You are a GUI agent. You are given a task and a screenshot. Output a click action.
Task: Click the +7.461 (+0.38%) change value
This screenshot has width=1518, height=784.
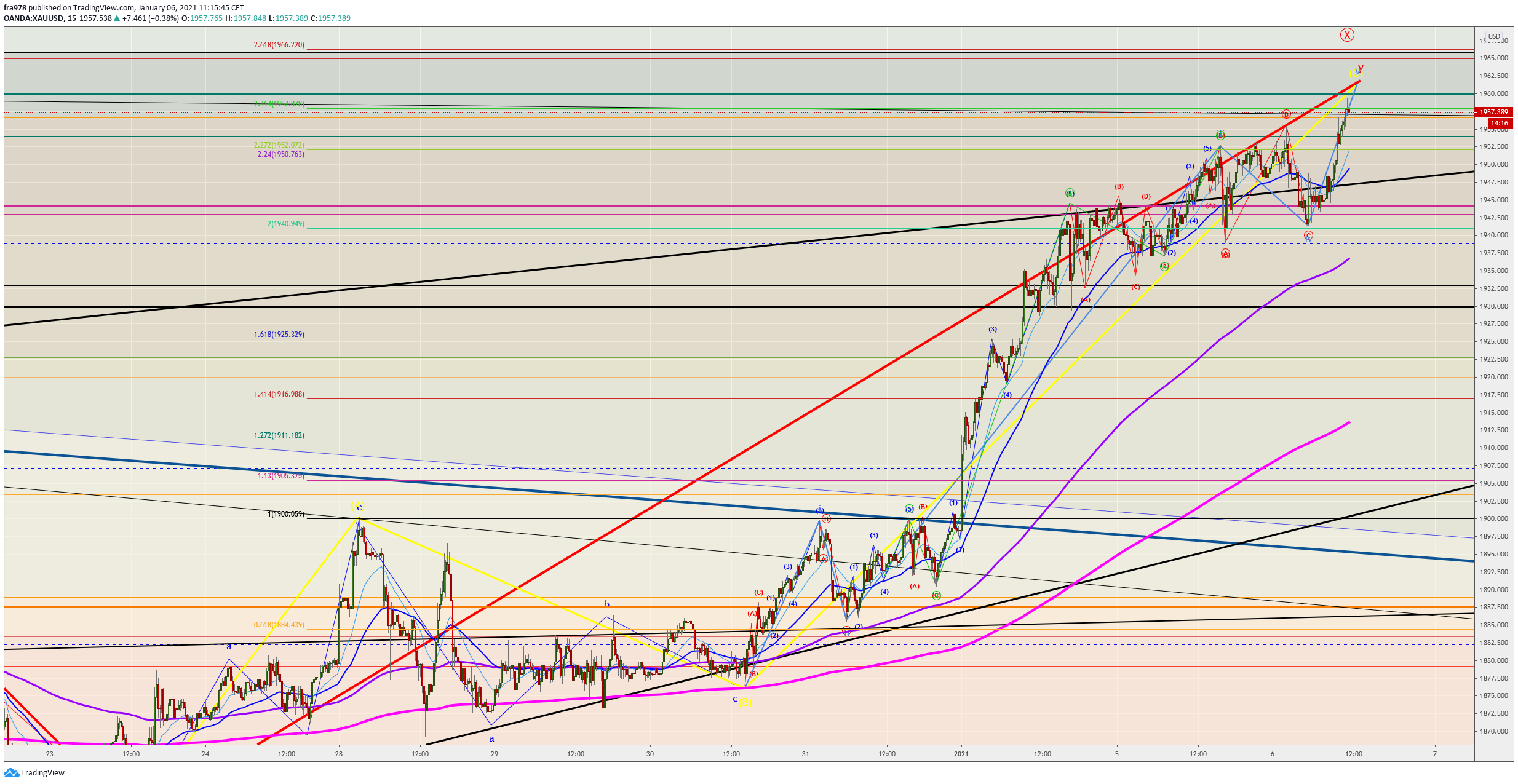(x=150, y=18)
